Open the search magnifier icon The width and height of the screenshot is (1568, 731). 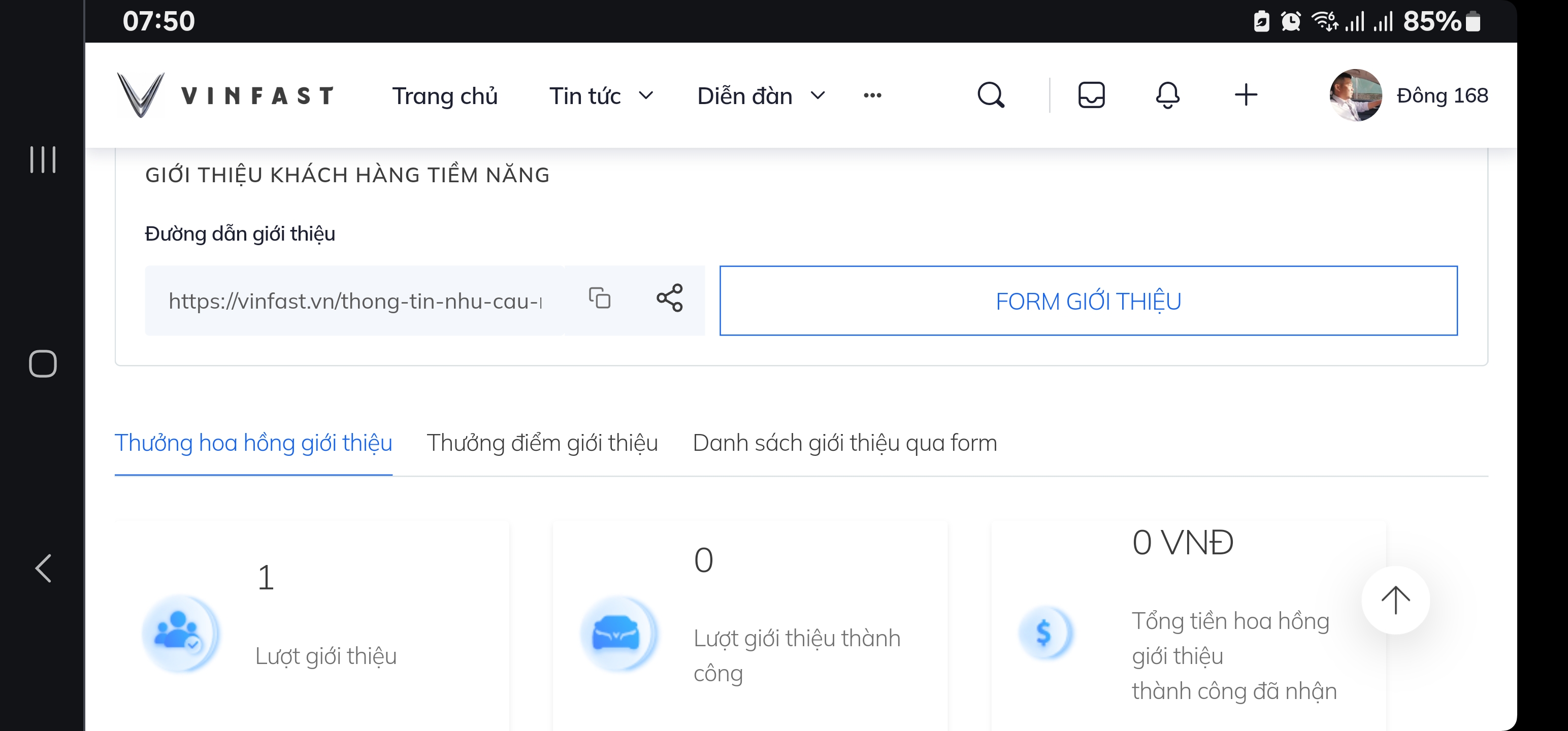point(990,95)
